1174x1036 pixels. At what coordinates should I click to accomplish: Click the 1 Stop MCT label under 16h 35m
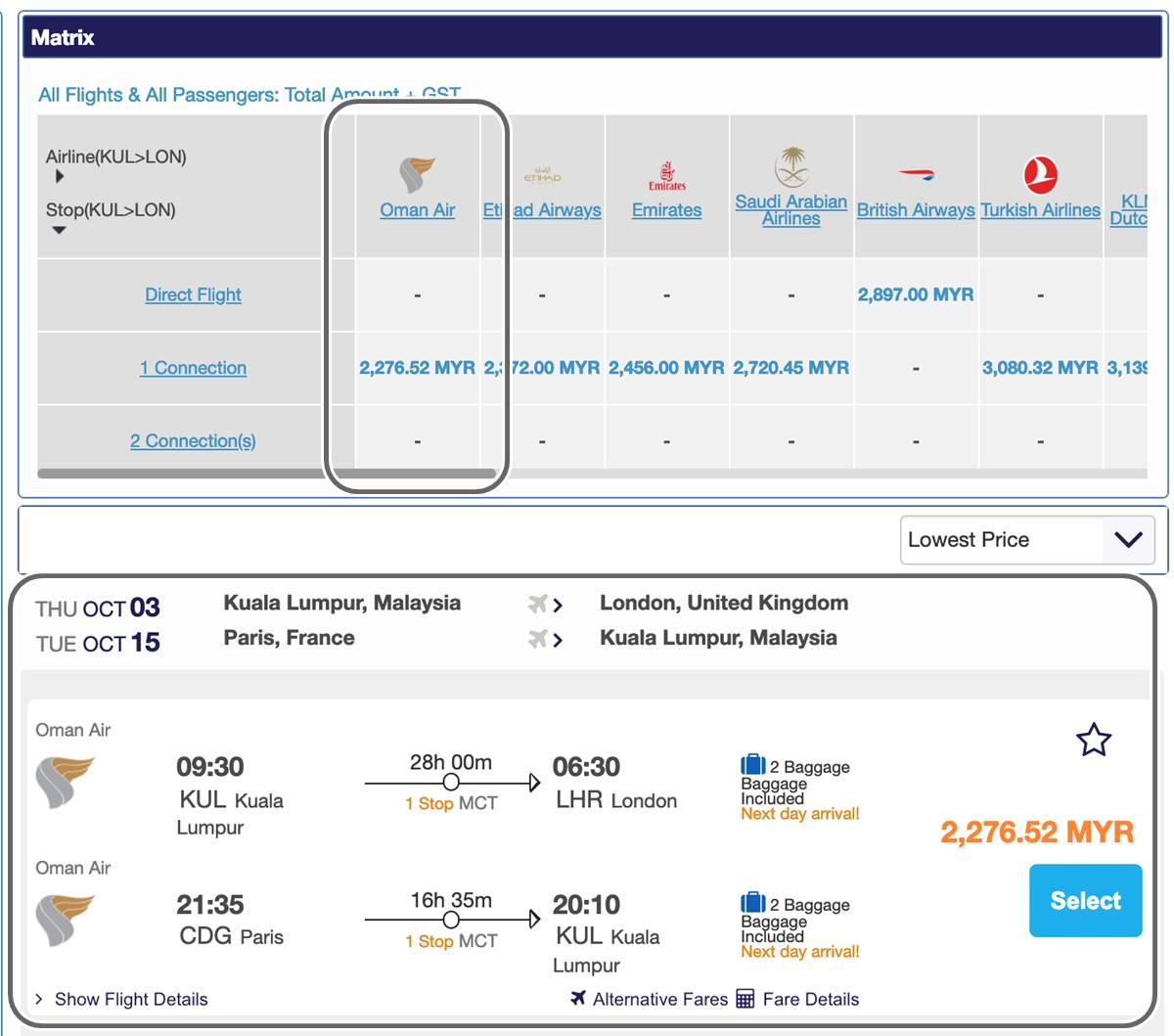coord(451,941)
